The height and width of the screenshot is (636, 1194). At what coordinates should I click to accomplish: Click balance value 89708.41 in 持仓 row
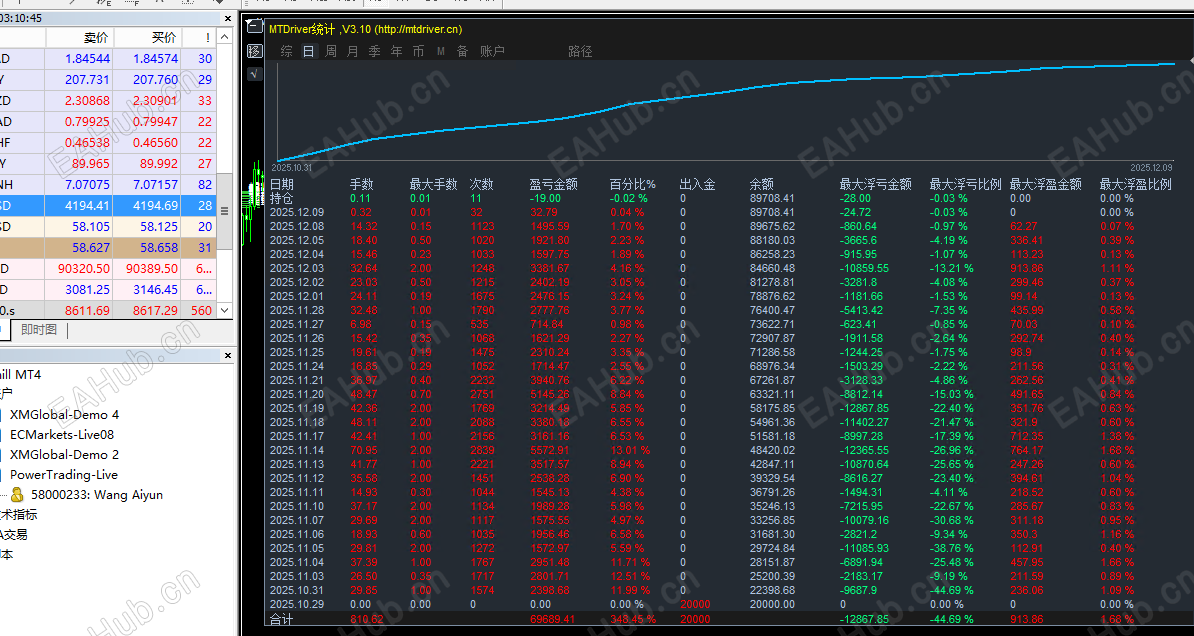pyautogui.click(x=772, y=198)
